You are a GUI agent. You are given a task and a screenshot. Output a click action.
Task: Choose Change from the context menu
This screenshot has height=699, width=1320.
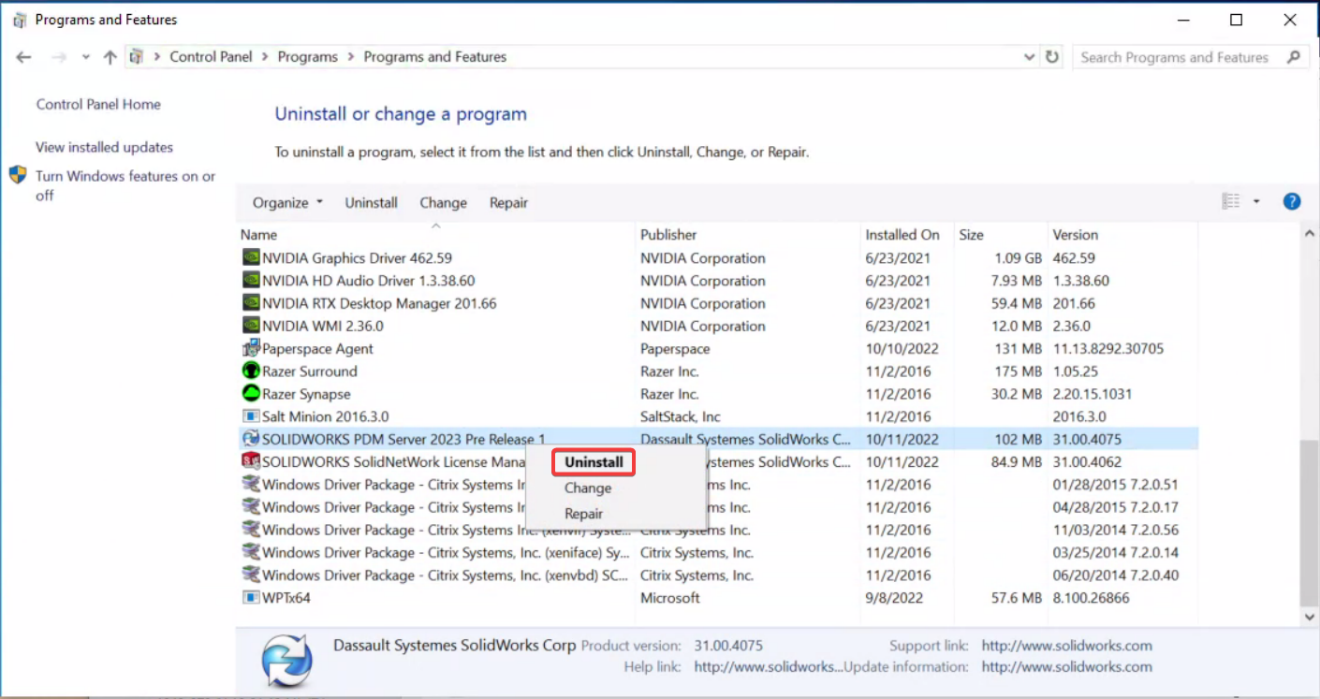coord(588,488)
